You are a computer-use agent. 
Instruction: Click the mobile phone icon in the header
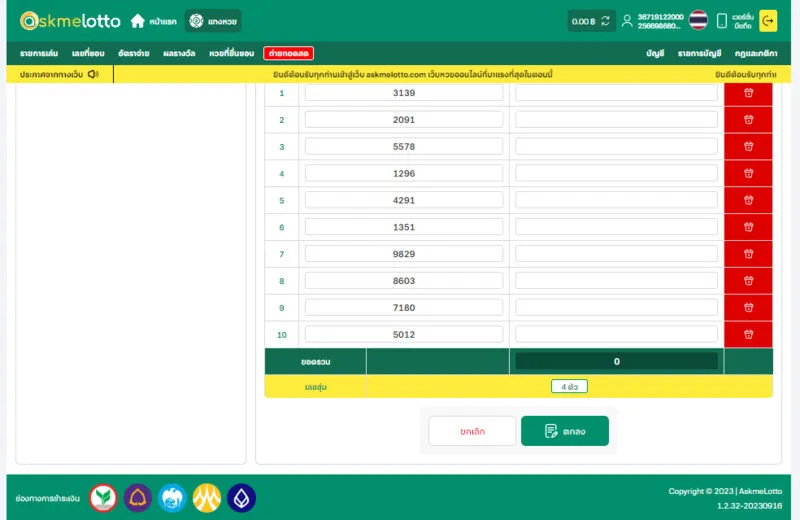point(722,21)
